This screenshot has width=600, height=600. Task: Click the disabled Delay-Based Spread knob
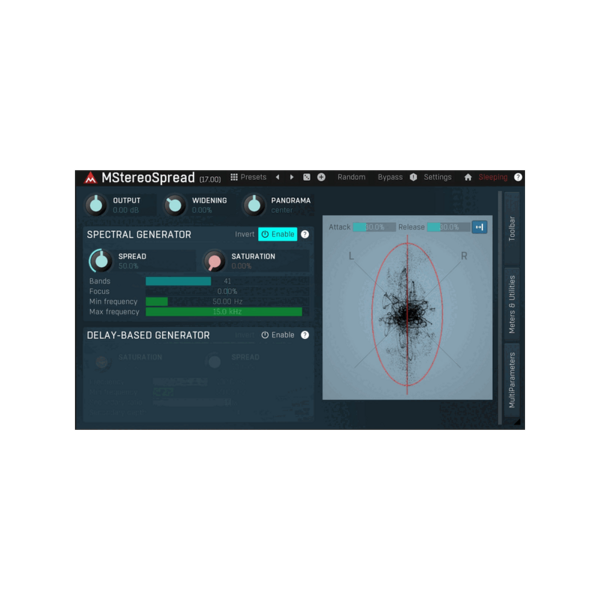pos(214,361)
